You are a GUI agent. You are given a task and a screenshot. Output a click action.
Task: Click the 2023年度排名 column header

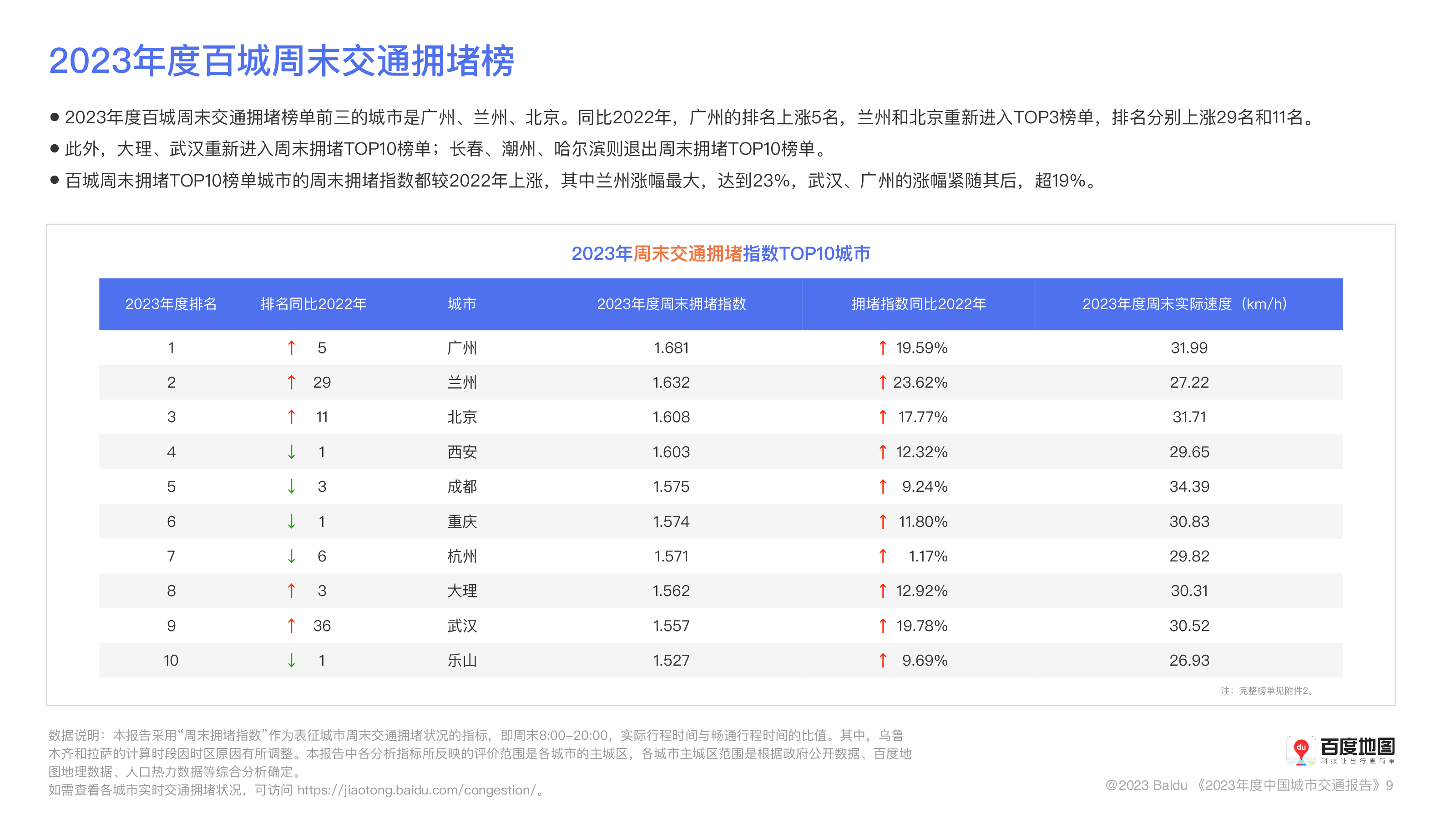[171, 304]
